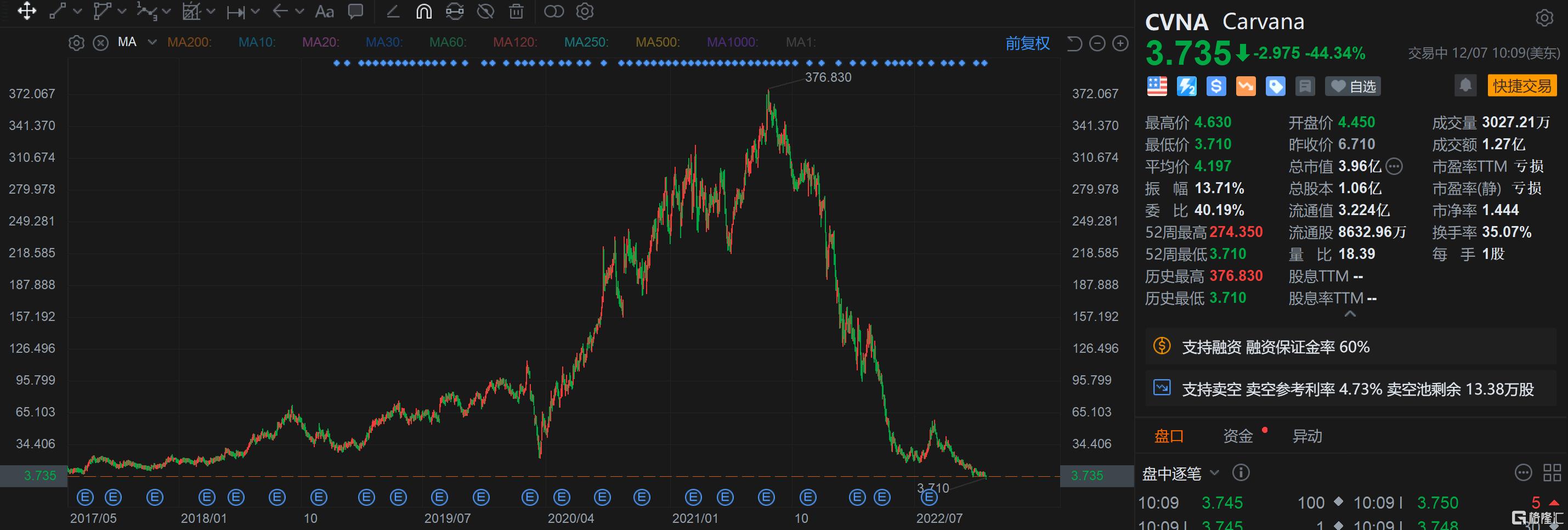Image resolution: width=1568 pixels, height=530 pixels.
Task: Click the gray notes bookmark icon
Action: 1305,87
